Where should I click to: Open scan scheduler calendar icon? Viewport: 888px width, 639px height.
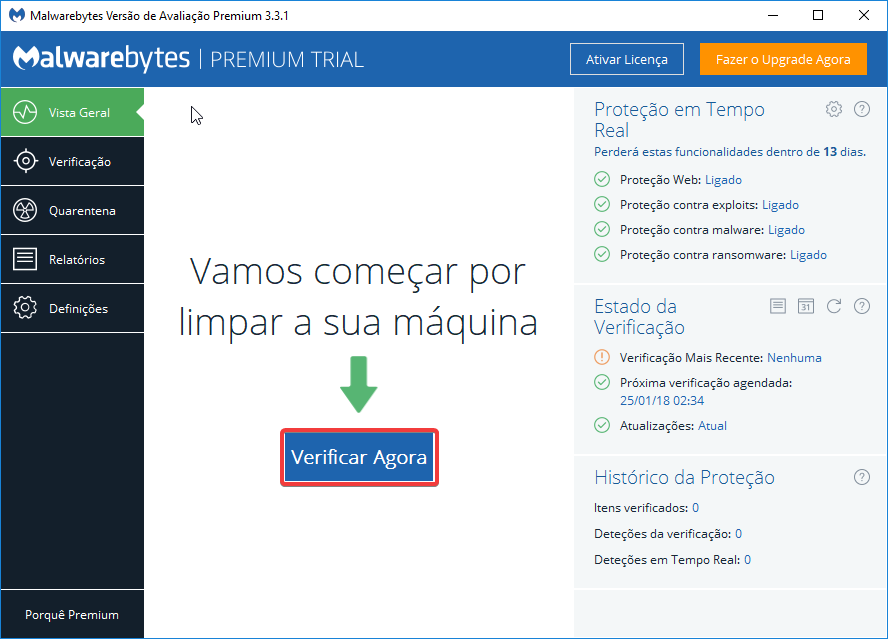806,306
